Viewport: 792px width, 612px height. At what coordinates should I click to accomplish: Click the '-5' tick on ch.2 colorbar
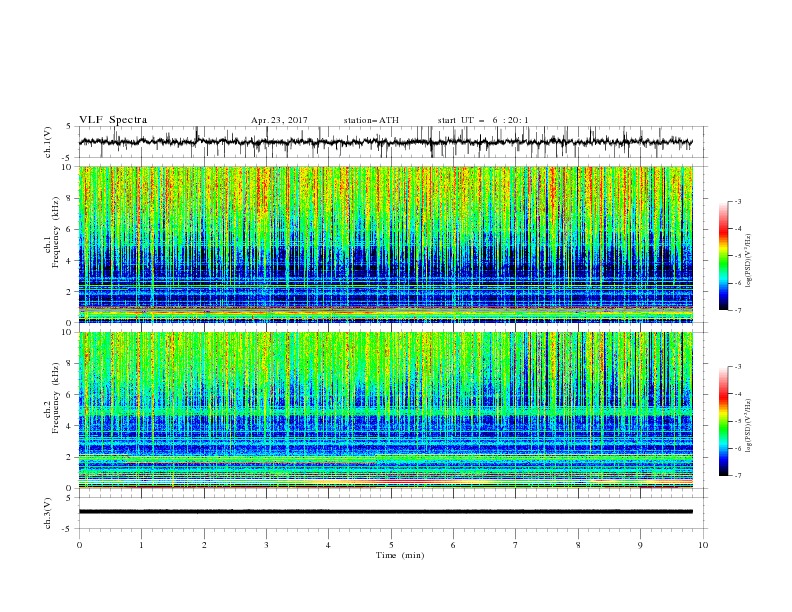coord(737,421)
